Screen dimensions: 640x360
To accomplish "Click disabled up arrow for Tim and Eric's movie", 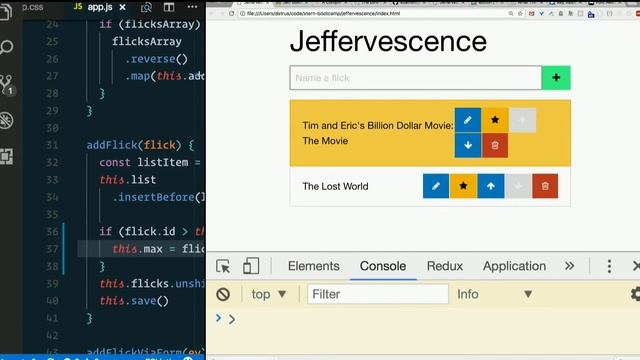I will pos(522,120).
